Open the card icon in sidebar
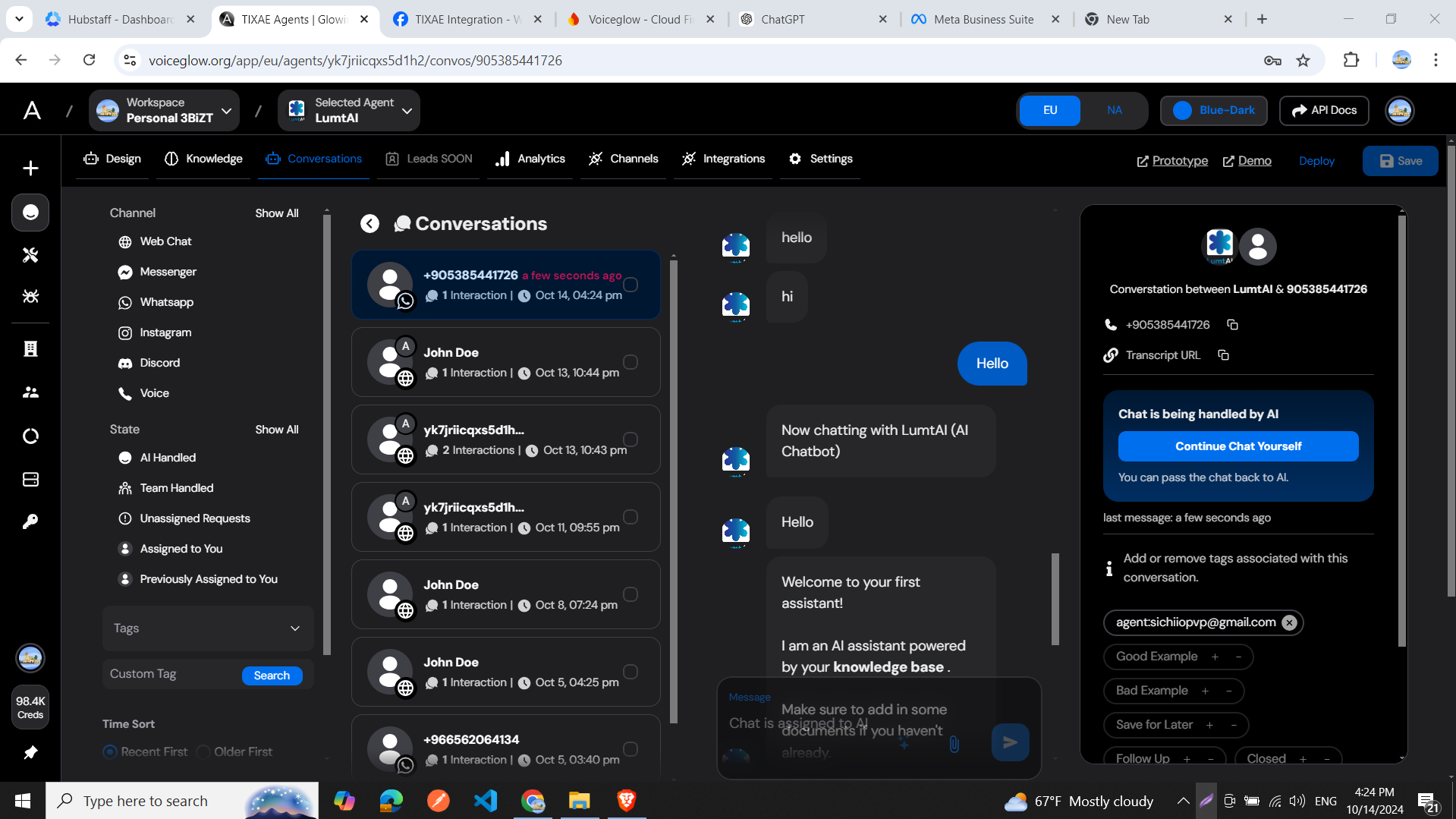This screenshot has width=1456, height=819. click(30, 480)
